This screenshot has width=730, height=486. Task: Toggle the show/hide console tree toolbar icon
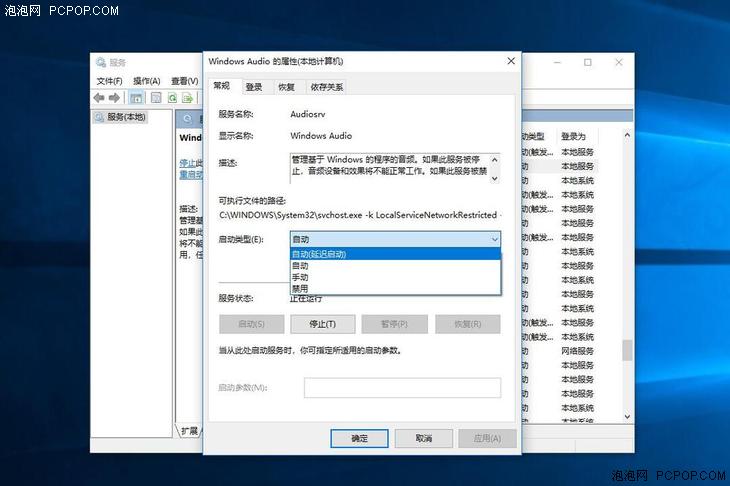point(136,98)
